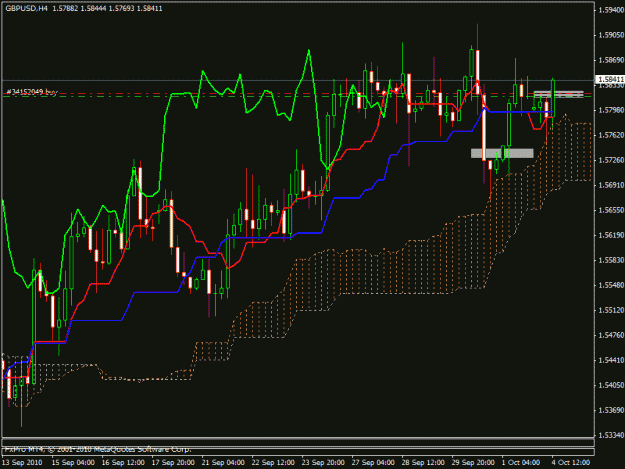Click the 21 Sep 04:00 time label
This screenshot has width=625, height=469.
click(223, 463)
